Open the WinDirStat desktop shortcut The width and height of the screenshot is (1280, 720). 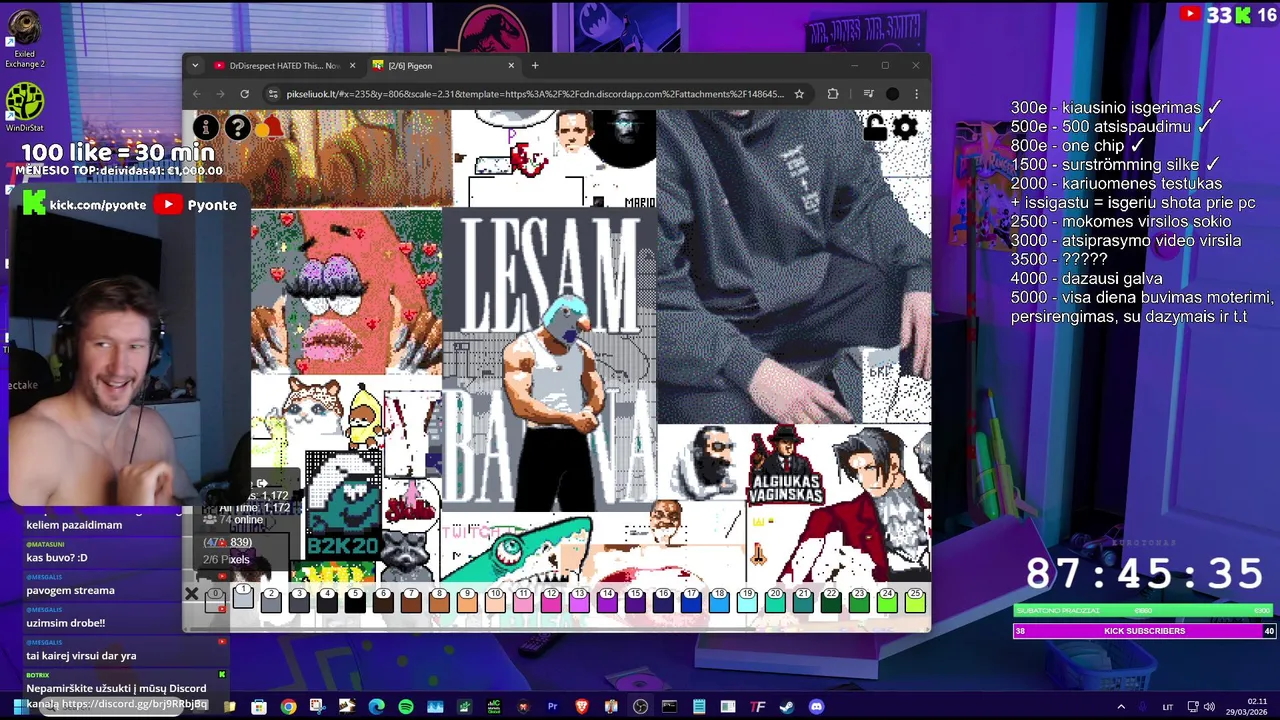[24, 108]
